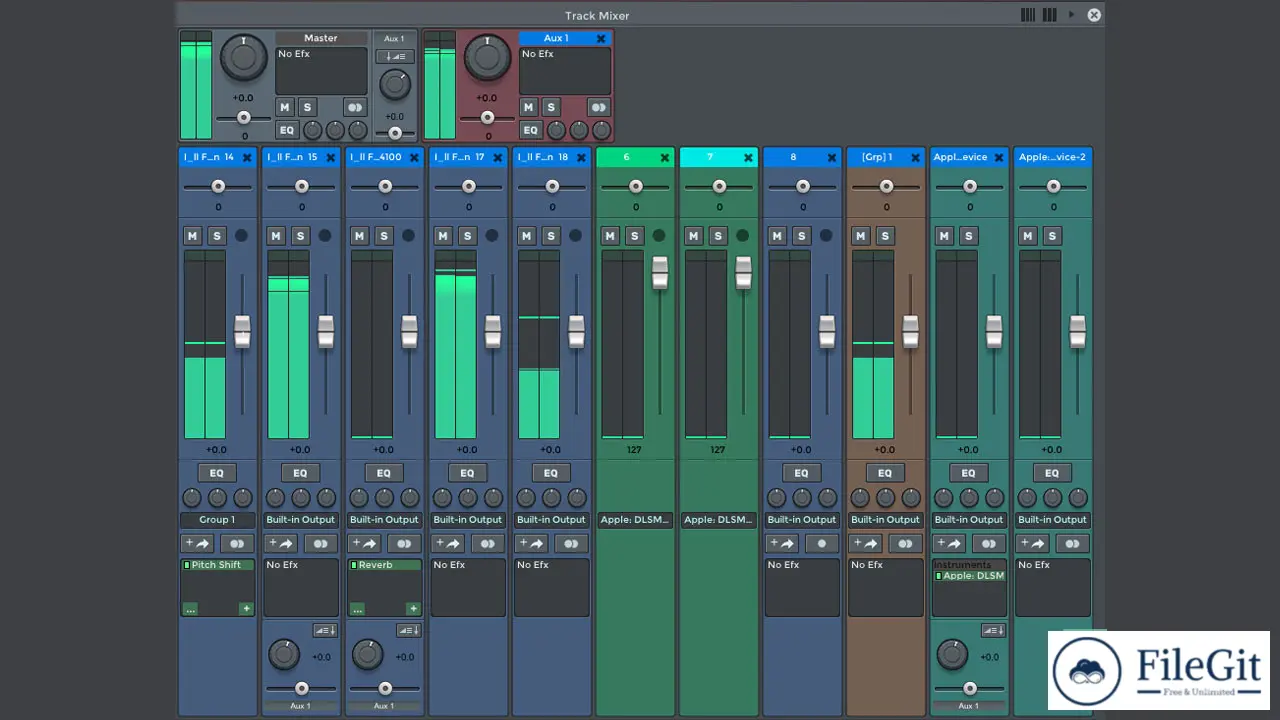Image resolution: width=1280 pixels, height=720 pixels.
Task: Open Apple: DLSM instrument in effects list
Action: [x=969, y=576]
